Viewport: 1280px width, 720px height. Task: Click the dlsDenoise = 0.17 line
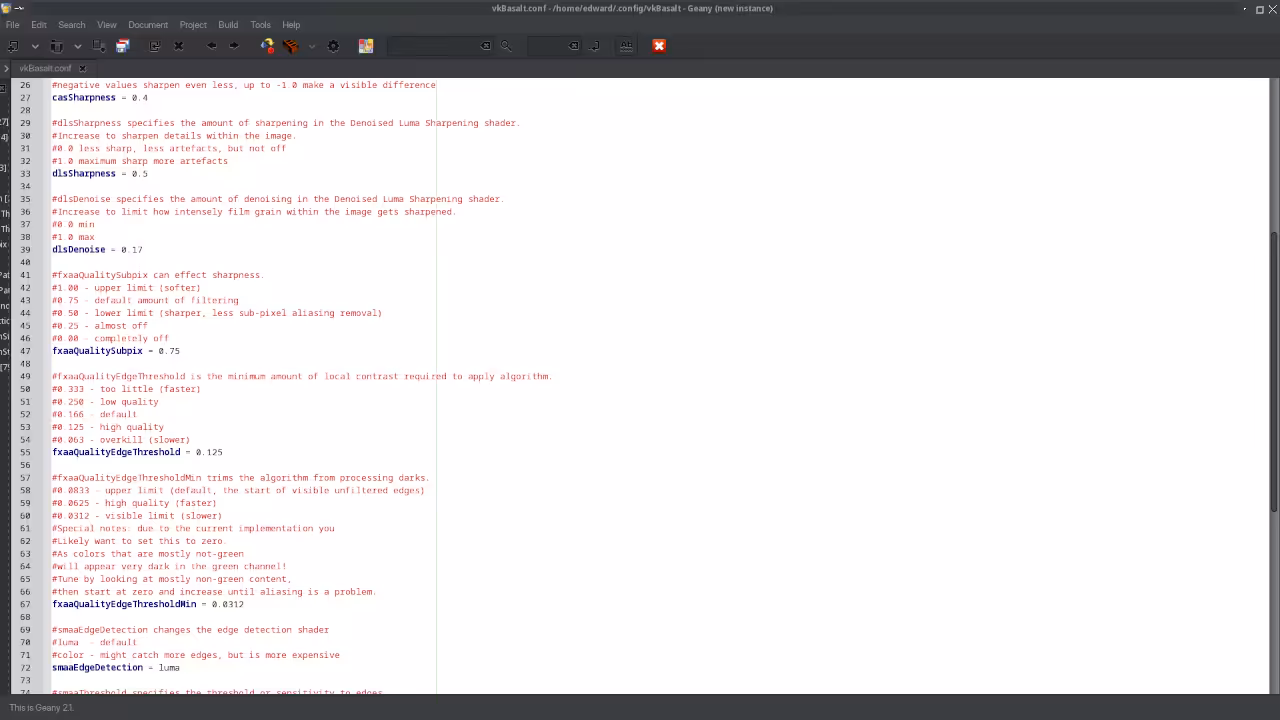97,250
